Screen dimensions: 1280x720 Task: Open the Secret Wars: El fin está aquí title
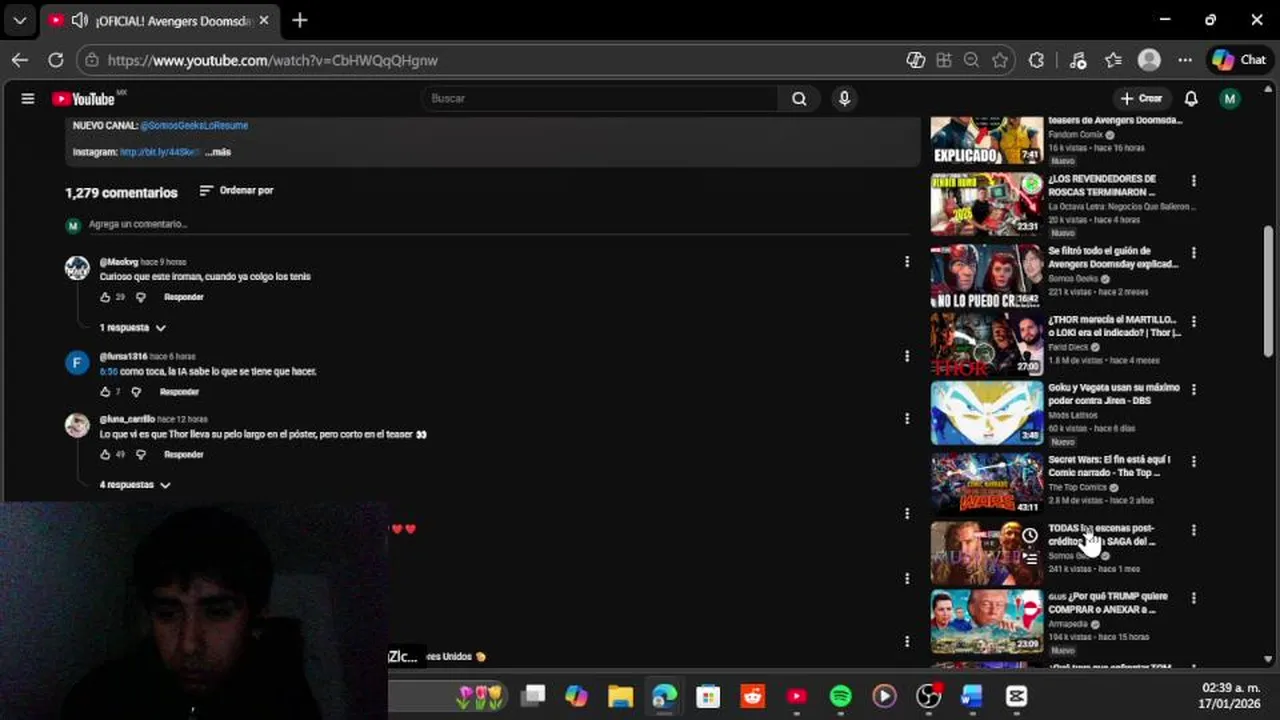(1108, 466)
